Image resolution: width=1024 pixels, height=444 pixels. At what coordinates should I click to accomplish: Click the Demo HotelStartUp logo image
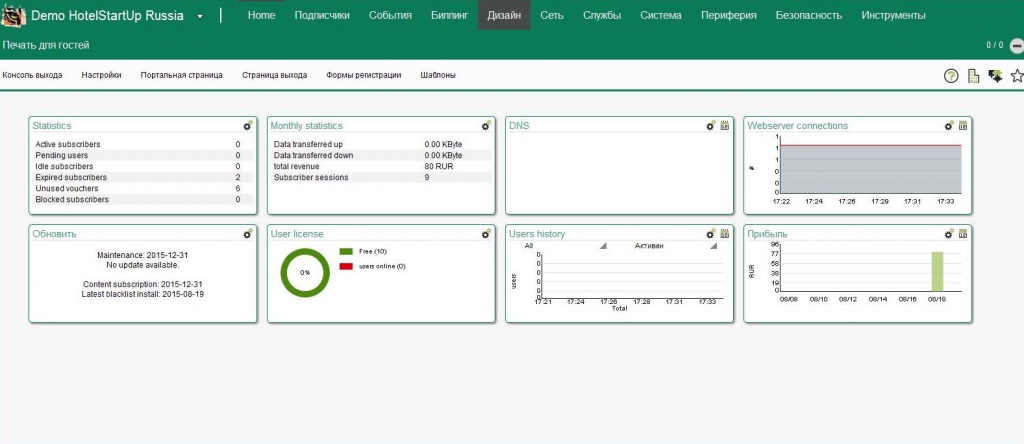click(13, 15)
